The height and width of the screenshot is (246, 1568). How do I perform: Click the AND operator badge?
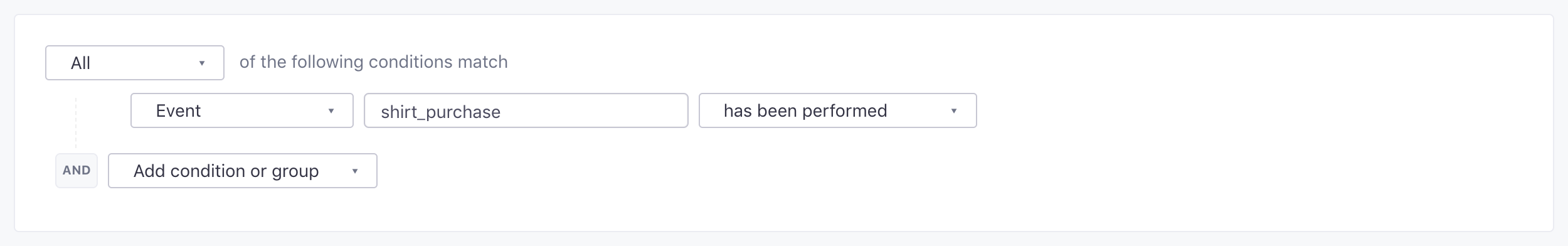[77, 171]
